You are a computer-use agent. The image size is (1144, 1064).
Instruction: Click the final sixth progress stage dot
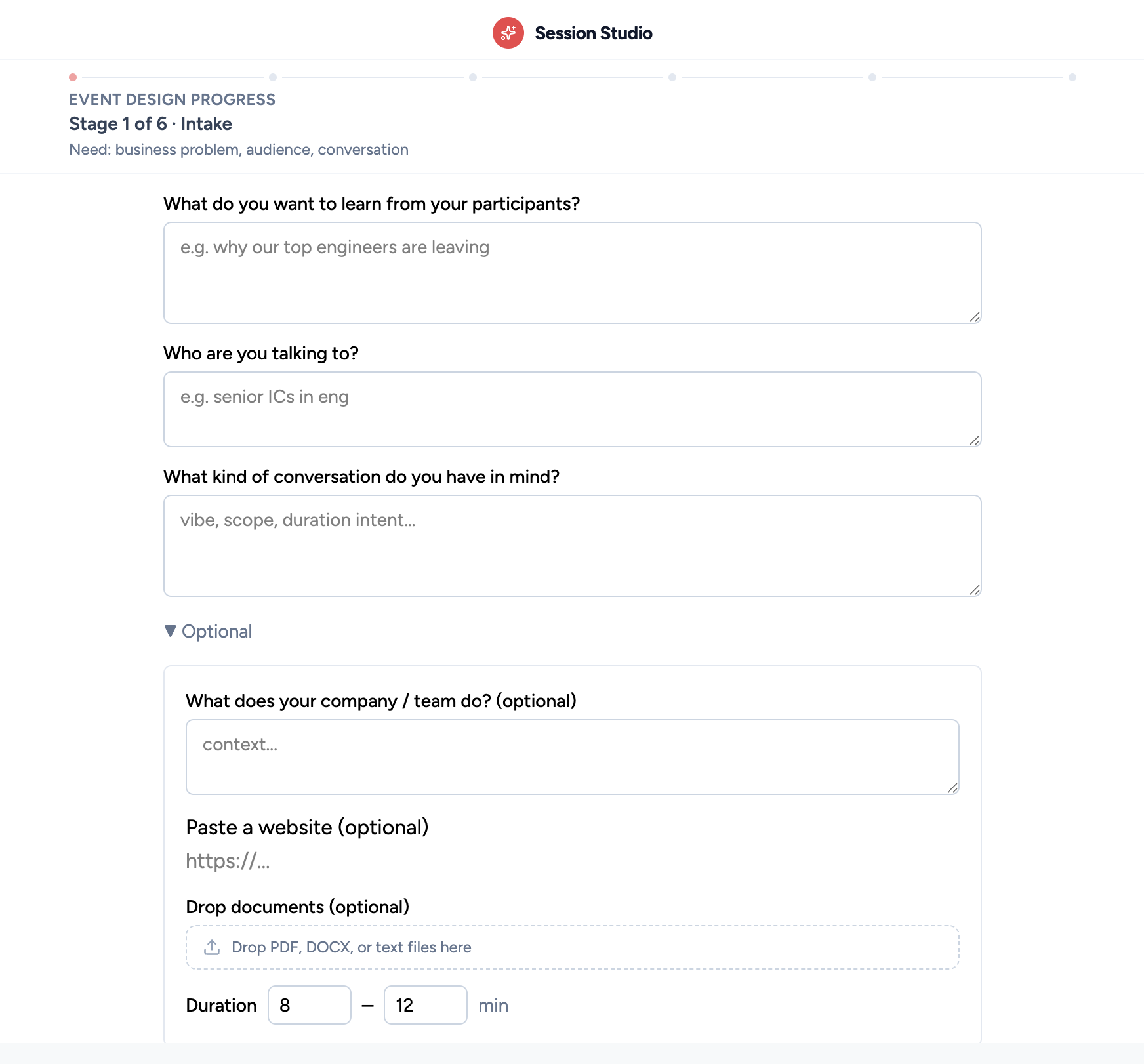point(1072,77)
